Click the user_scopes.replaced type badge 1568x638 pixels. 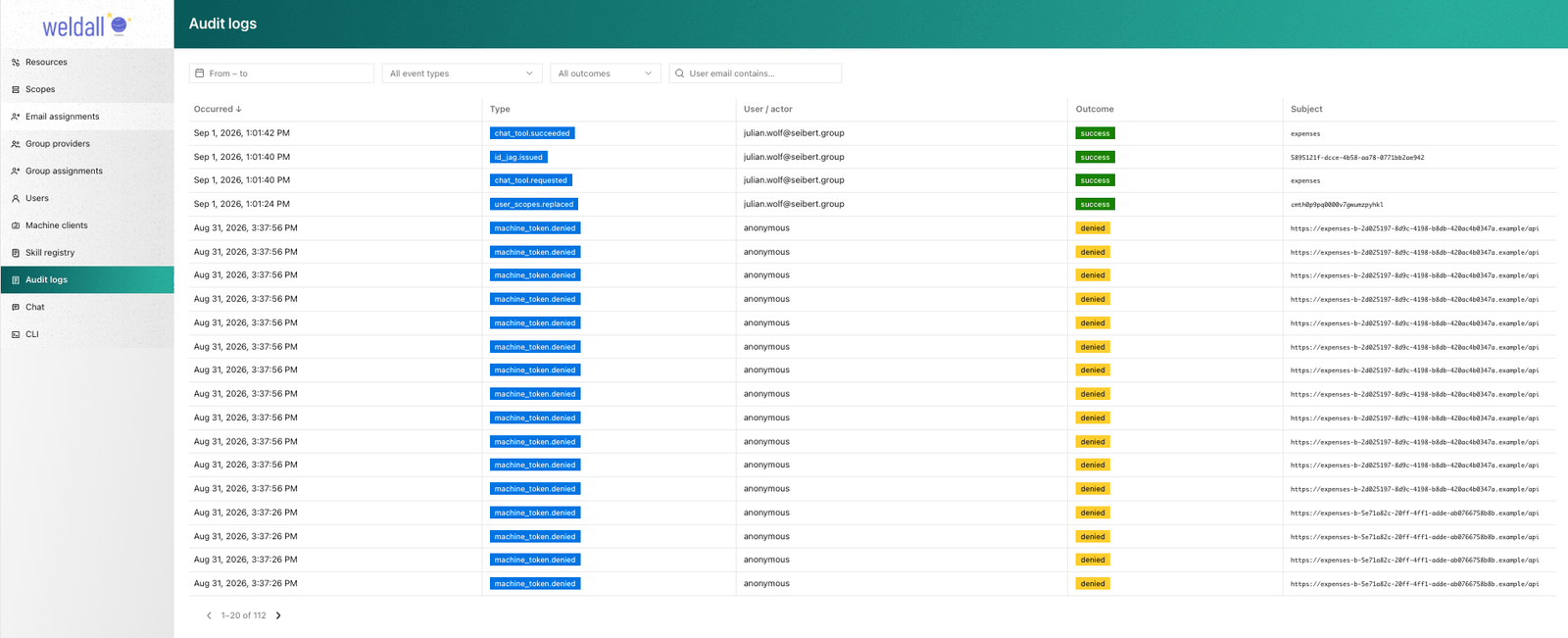[x=534, y=204]
